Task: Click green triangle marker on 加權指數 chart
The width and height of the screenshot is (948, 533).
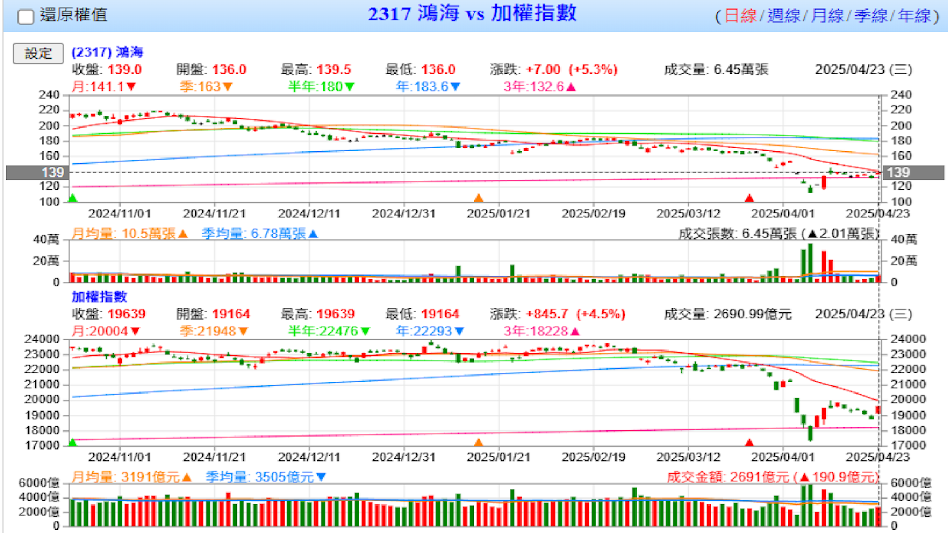Action: coord(73,442)
